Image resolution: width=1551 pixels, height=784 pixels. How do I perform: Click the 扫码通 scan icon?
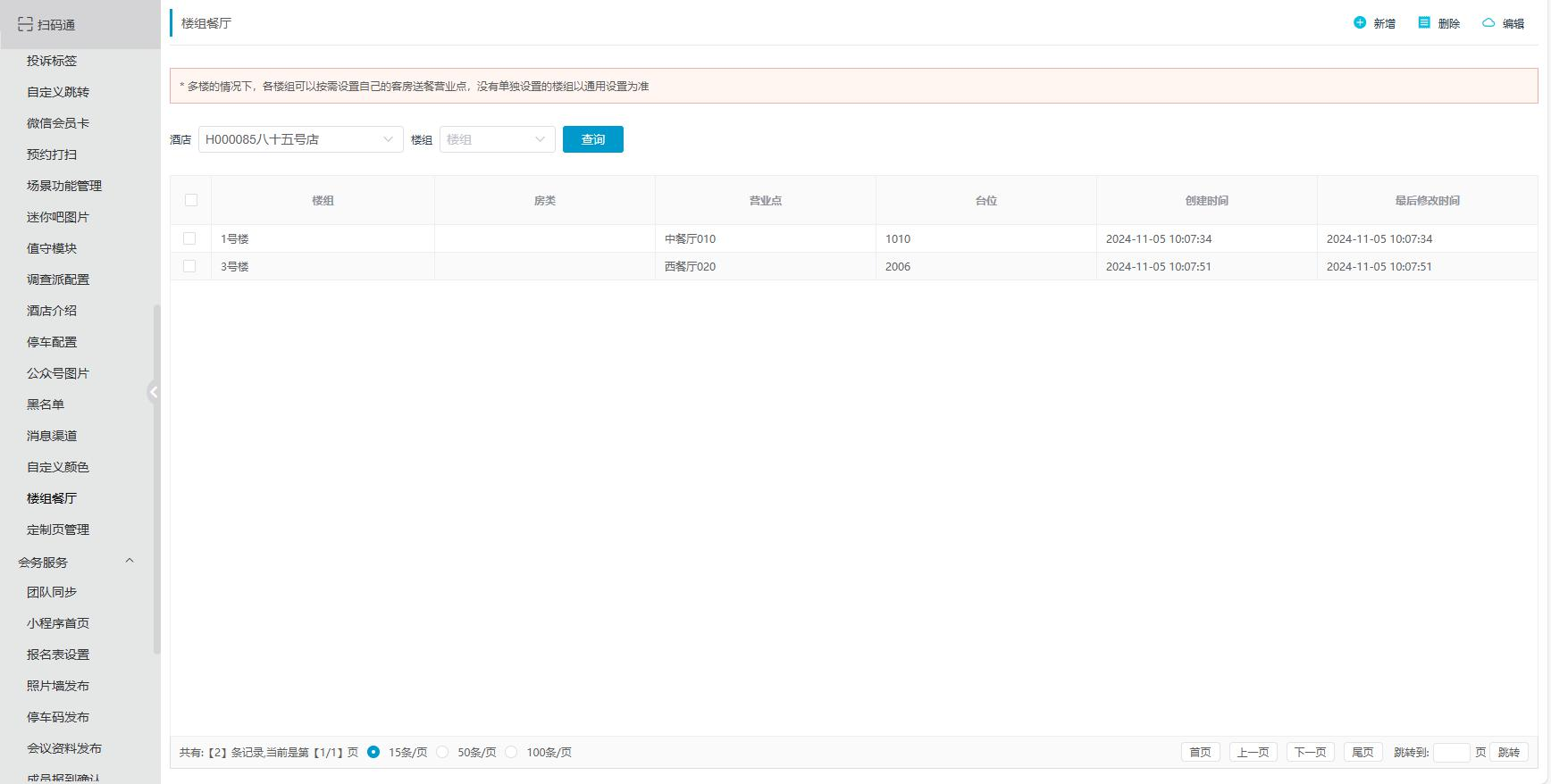click(25, 24)
